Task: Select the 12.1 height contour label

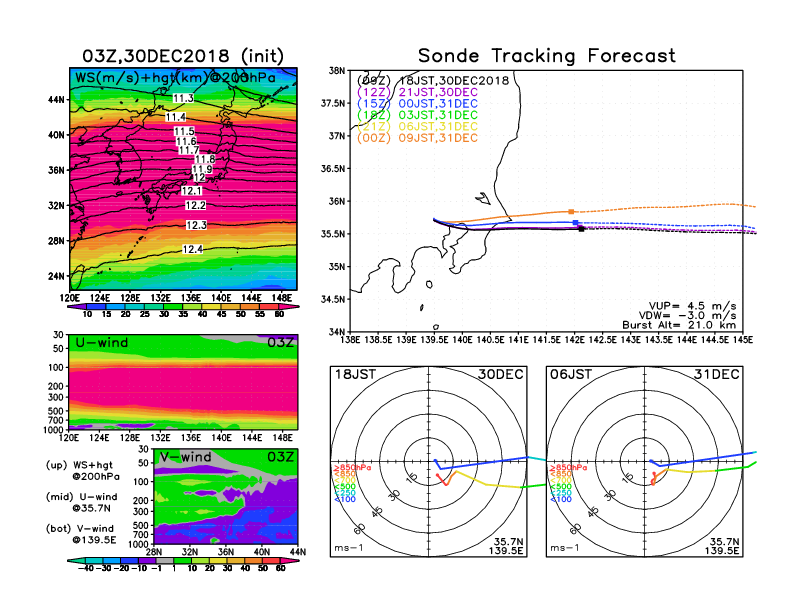Action: 191,191
